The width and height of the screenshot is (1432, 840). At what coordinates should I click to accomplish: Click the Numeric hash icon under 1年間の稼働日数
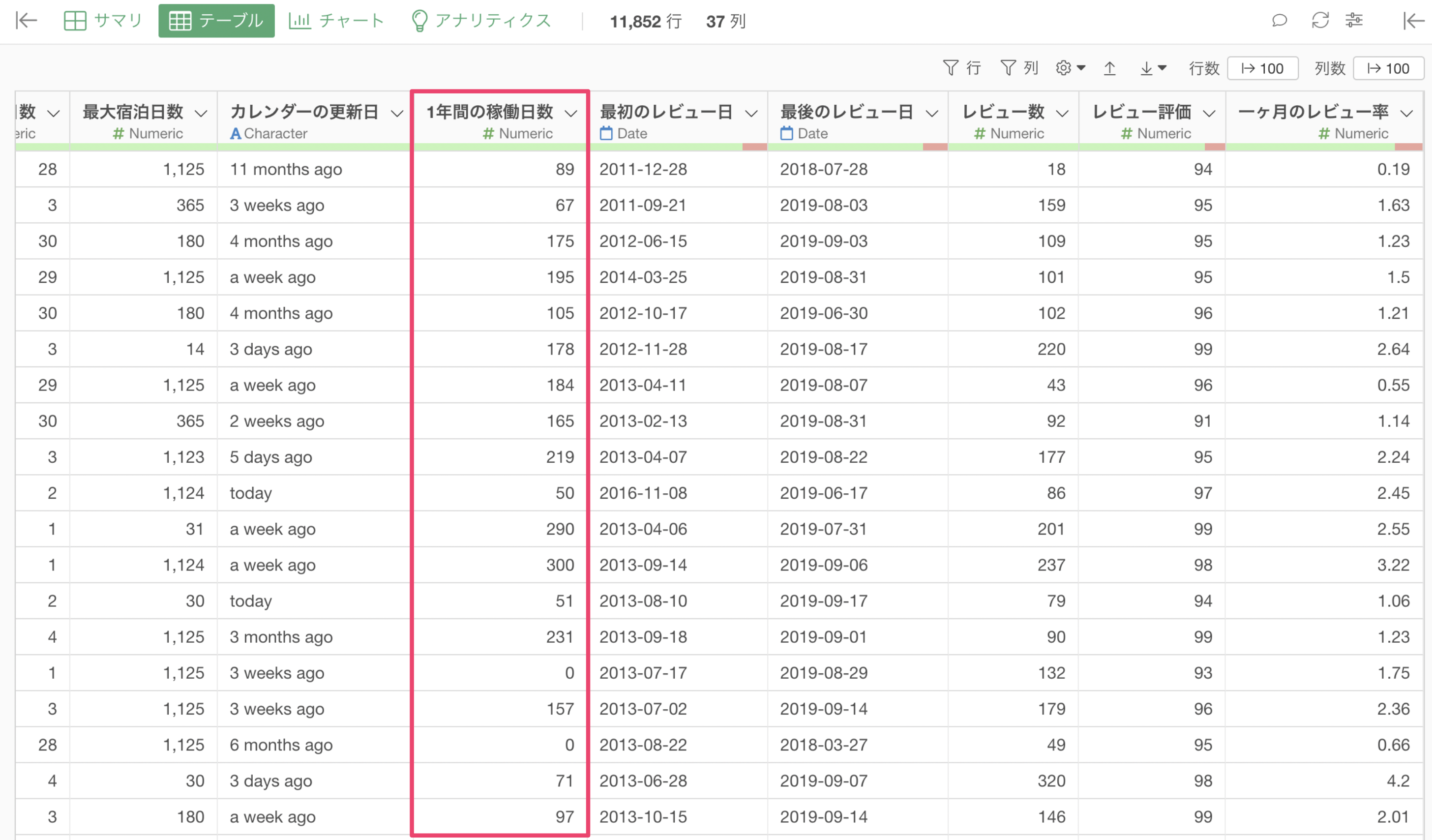coord(488,134)
